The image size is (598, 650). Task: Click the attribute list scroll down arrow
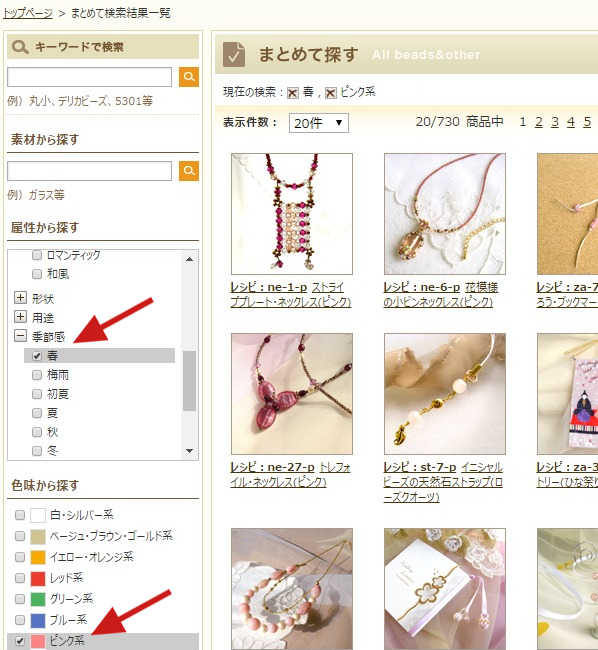click(x=189, y=451)
